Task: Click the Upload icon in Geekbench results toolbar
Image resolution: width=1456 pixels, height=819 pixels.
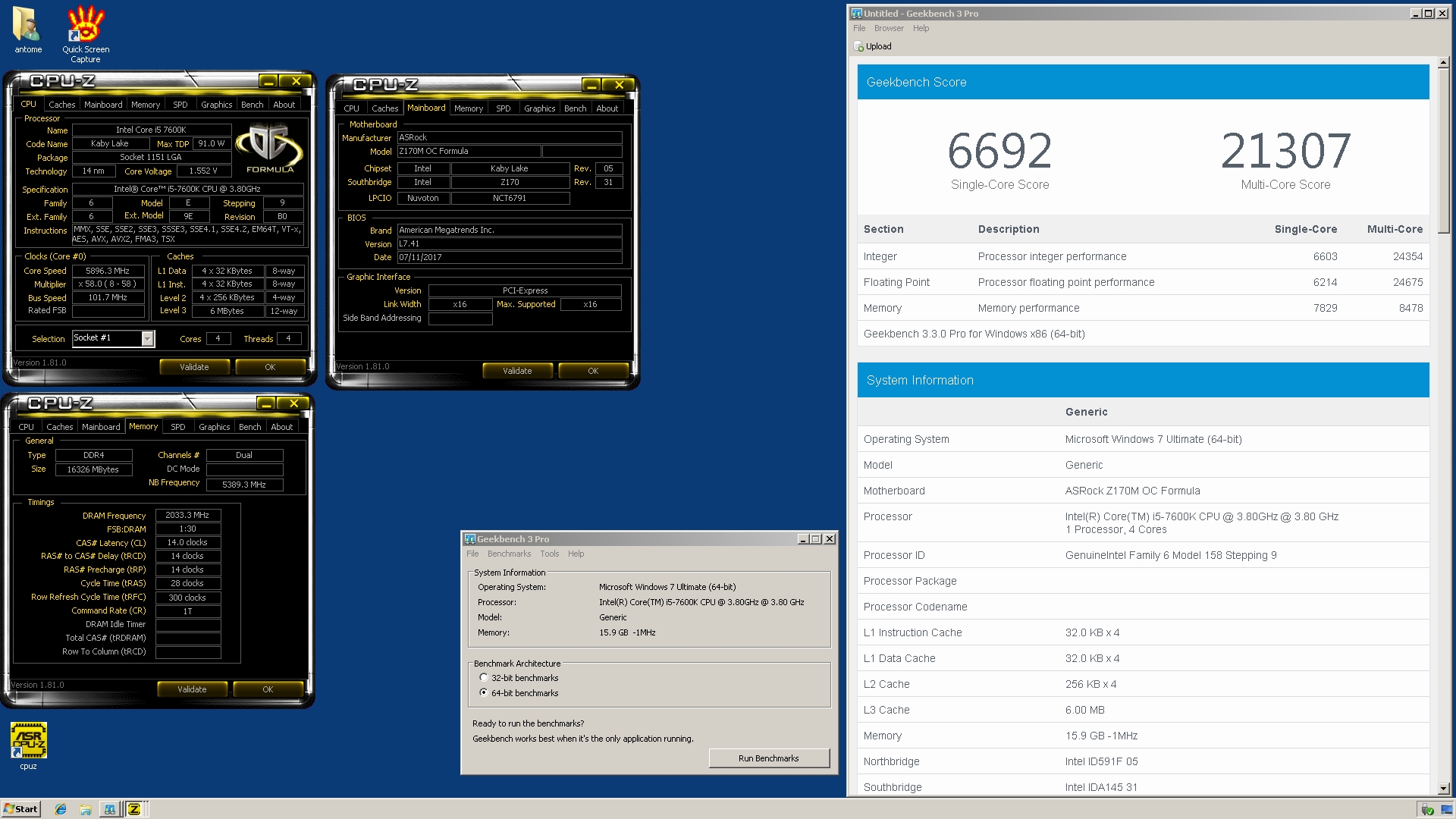Action: pyautogui.click(x=858, y=46)
